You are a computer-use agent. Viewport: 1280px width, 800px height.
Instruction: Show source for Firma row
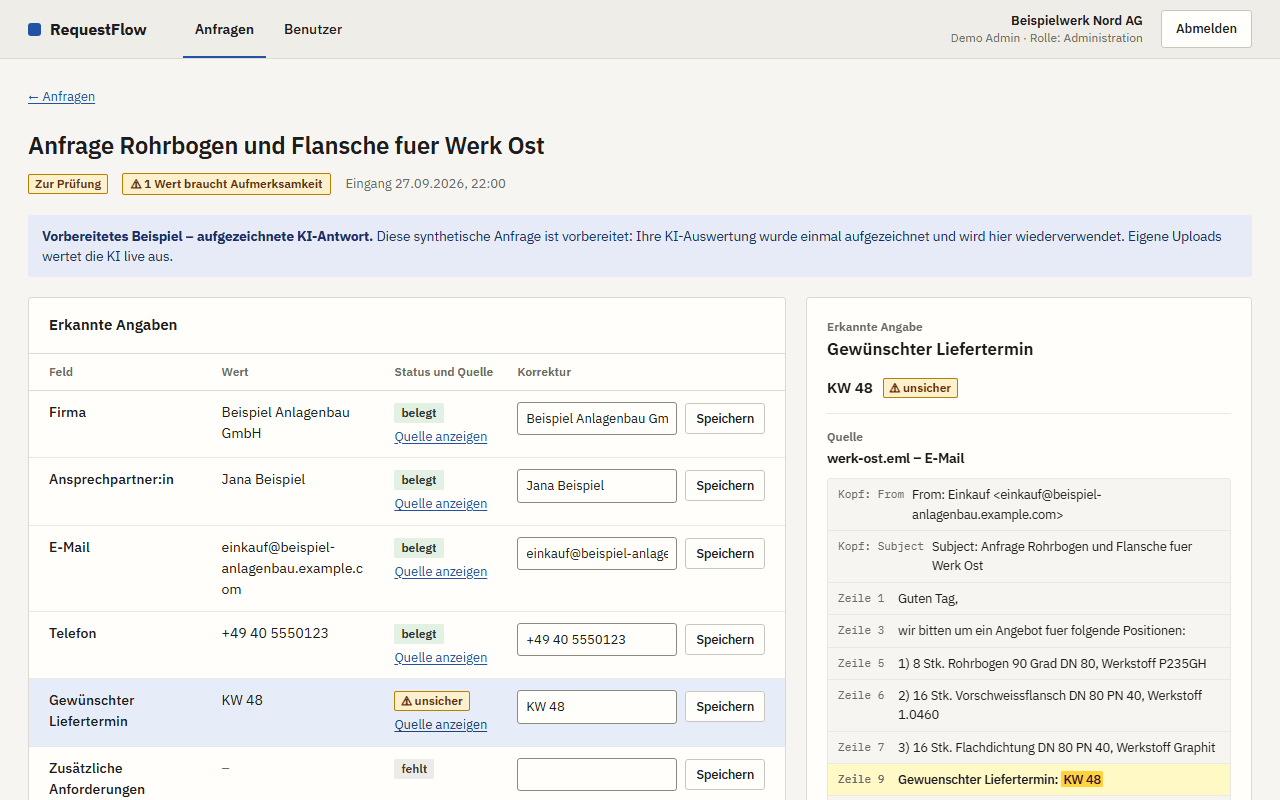[x=441, y=436]
